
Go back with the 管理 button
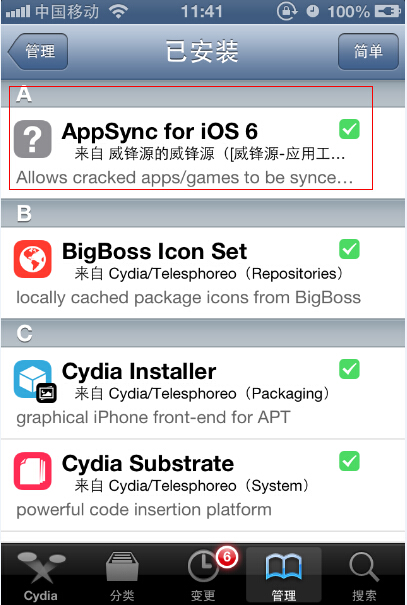pos(38,51)
